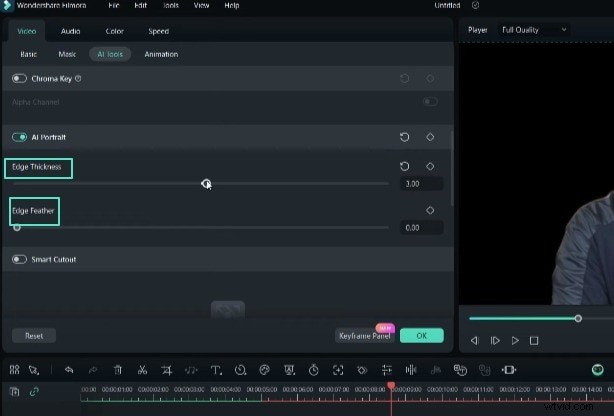Open the Color tab
The width and height of the screenshot is (614, 416).
point(115,31)
